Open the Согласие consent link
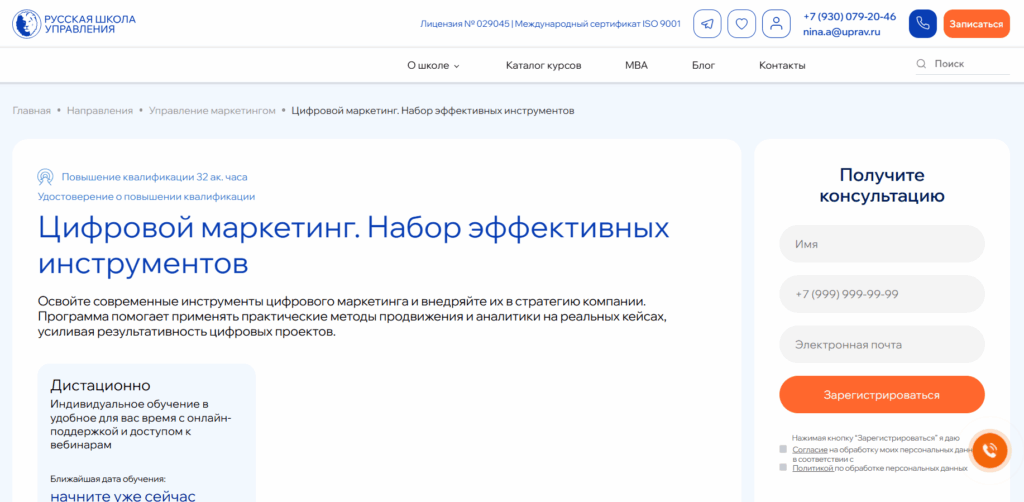1024x502 pixels. (x=810, y=450)
